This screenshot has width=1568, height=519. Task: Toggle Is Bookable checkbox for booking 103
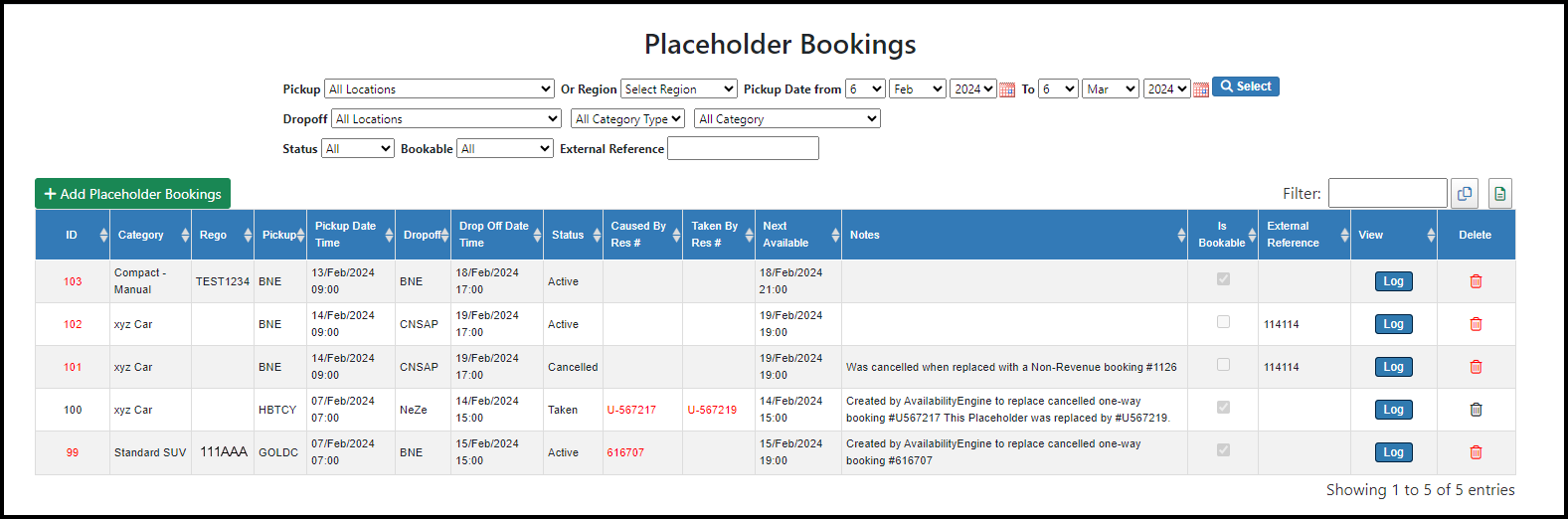(x=1223, y=279)
